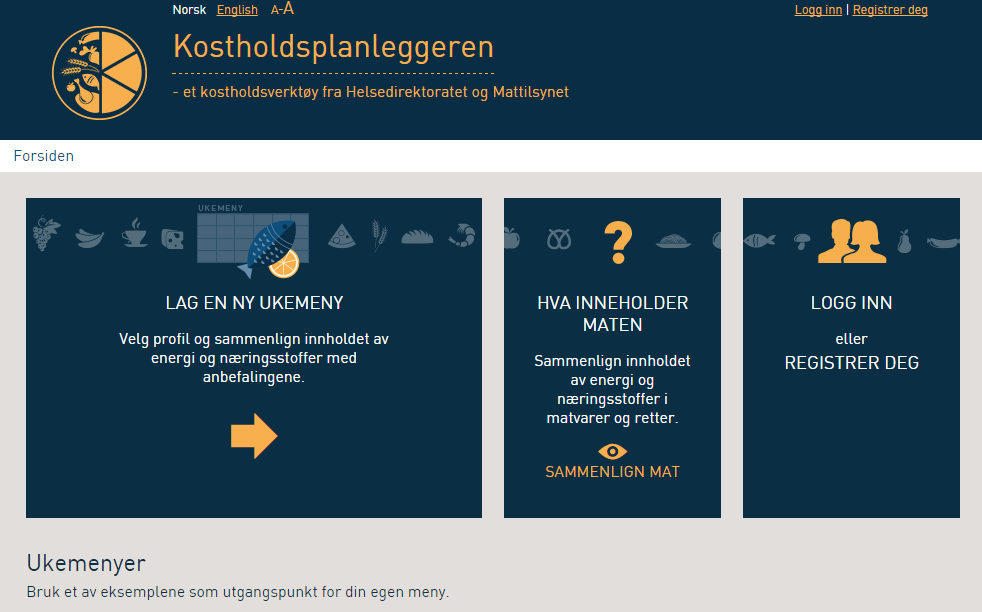Click the 'Bruk et av eksemplene' text
The height and width of the screenshot is (612, 982).
click(x=238, y=592)
